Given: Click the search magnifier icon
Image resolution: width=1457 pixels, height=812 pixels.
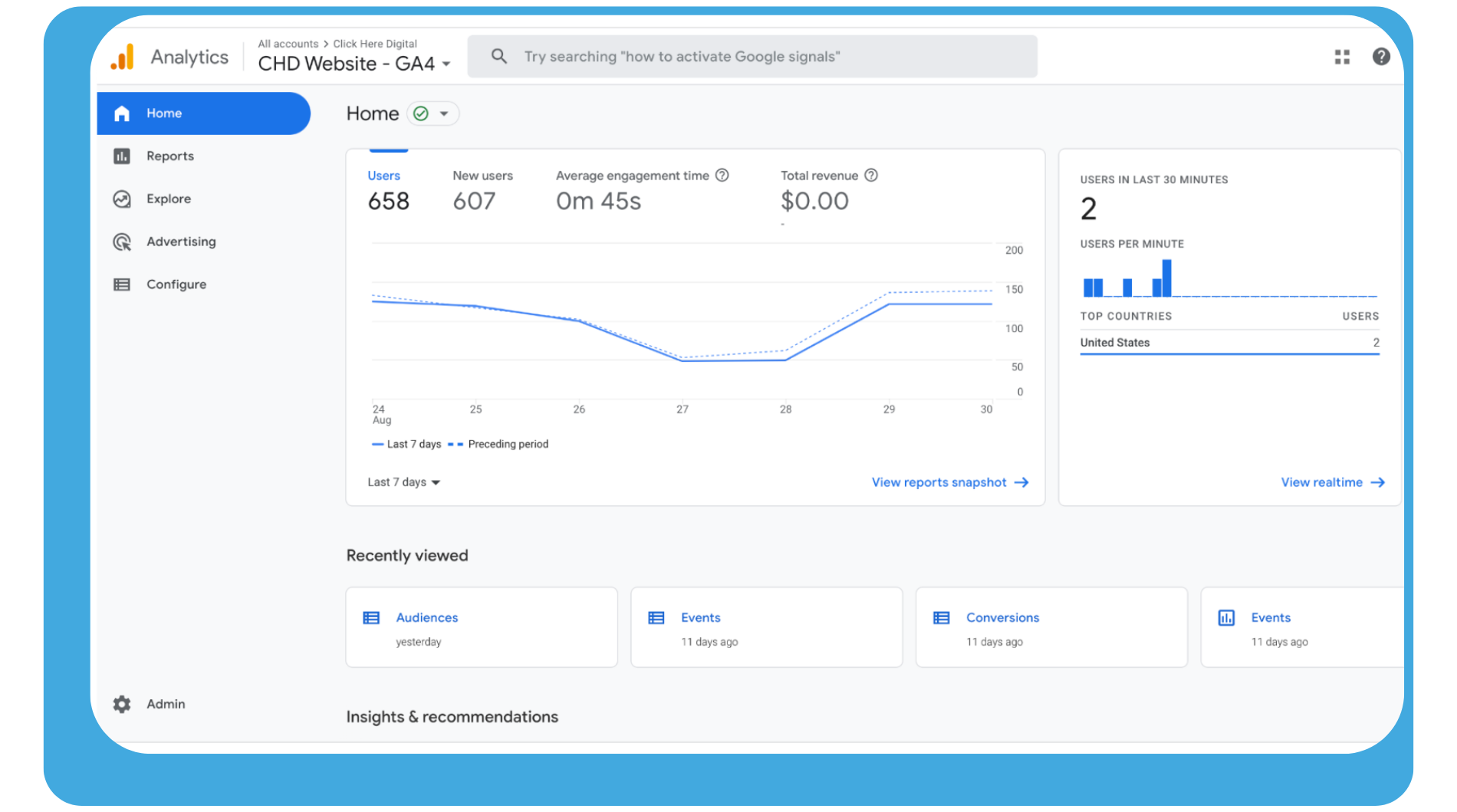Looking at the screenshot, I should 499,57.
